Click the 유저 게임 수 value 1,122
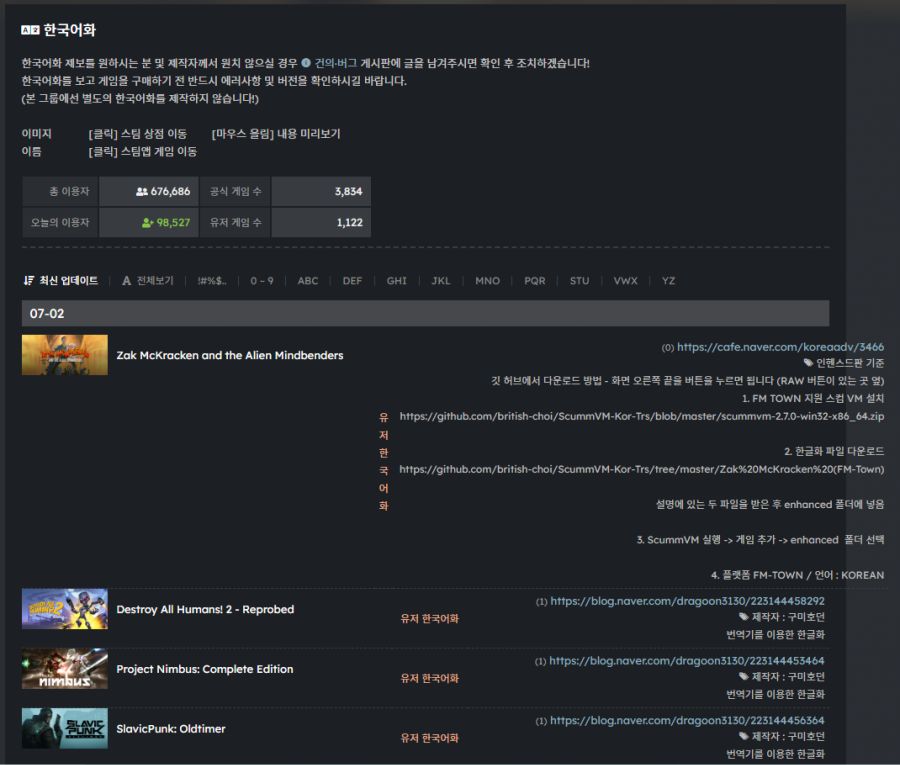This screenshot has width=900, height=765. click(x=350, y=222)
